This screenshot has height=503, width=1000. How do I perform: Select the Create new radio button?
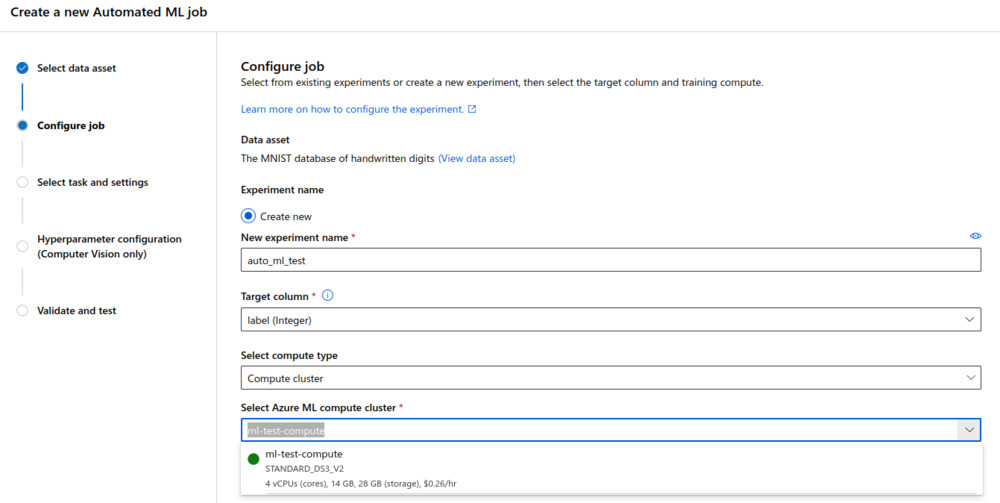click(x=249, y=216)
